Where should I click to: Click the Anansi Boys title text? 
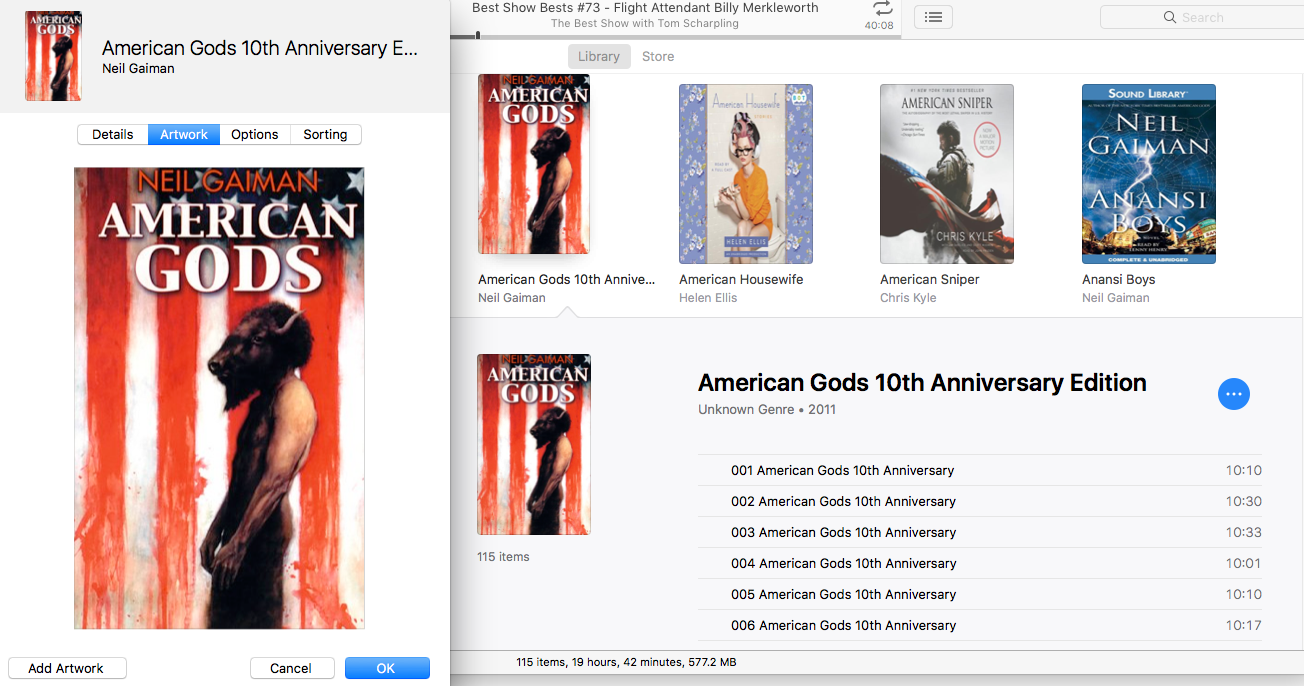click(x=1119, y=280)
